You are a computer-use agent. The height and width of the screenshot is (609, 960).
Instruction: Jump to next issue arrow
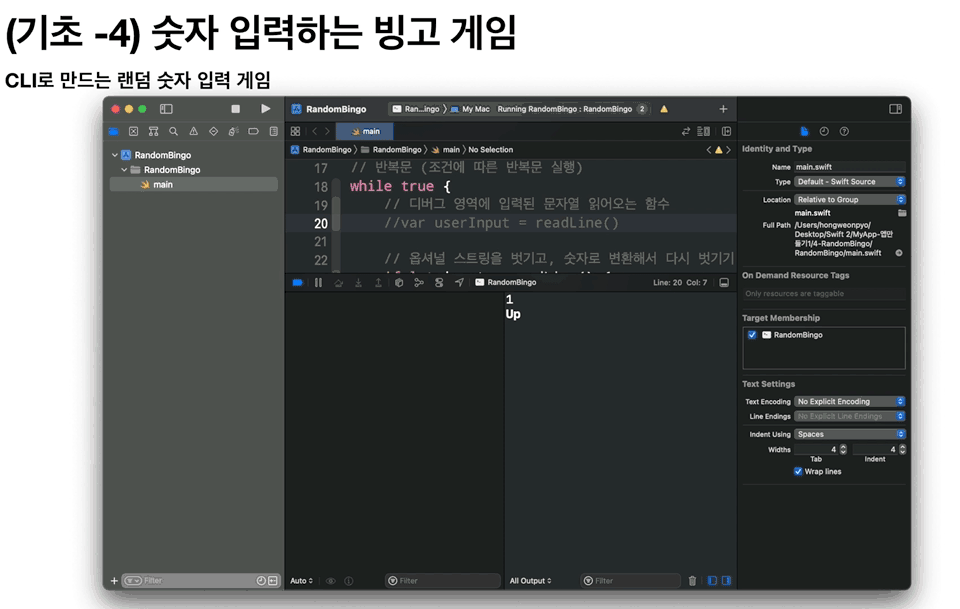tap(728, 149)
